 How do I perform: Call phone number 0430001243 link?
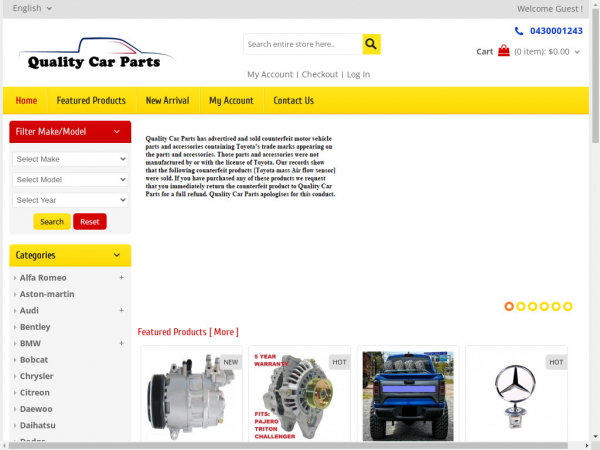[x=556, y=31]
